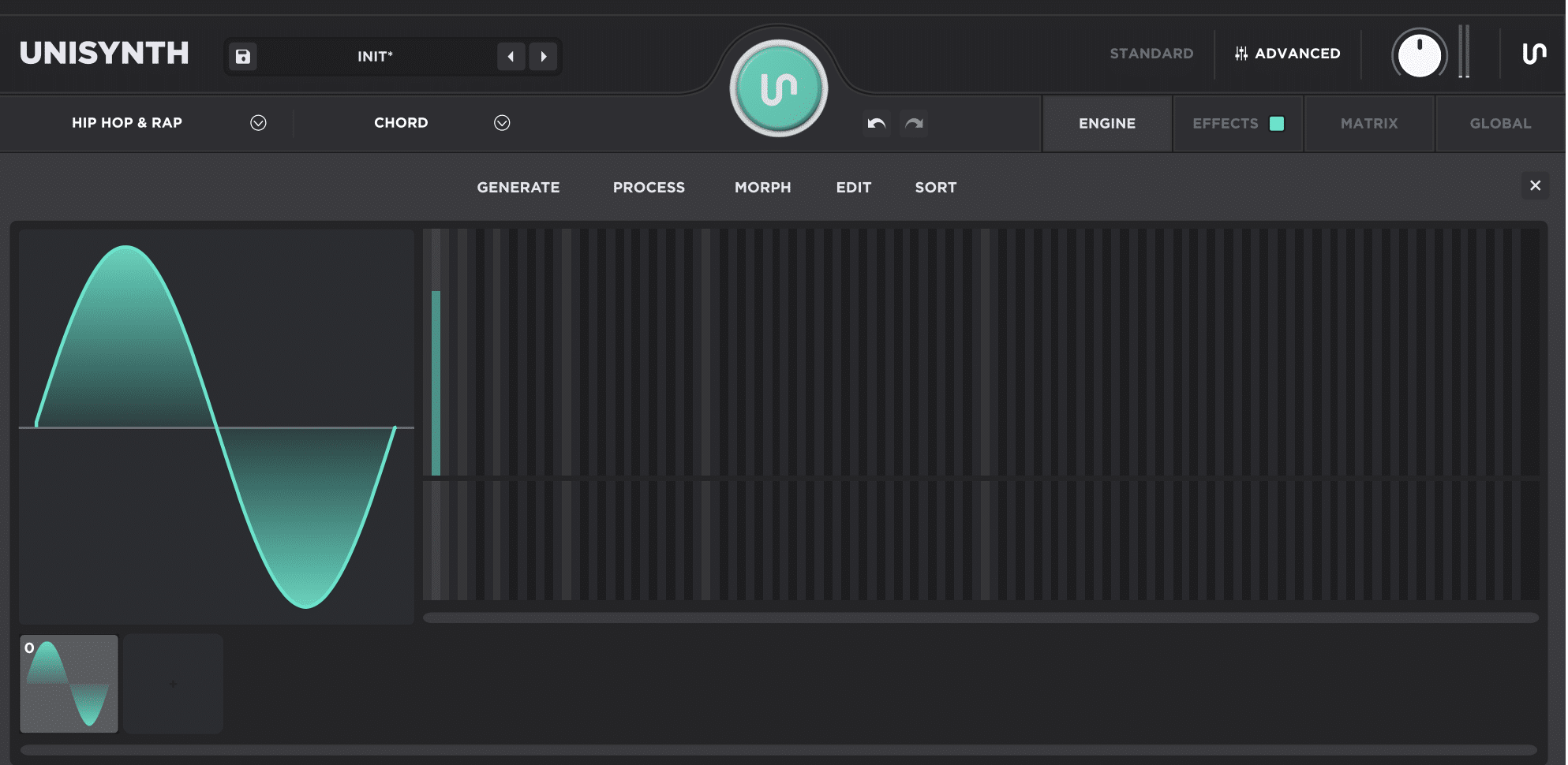Viewport: 1568px width, 765px height.
Task: Go to previous preset with left arrow
Action: point(511,57)
